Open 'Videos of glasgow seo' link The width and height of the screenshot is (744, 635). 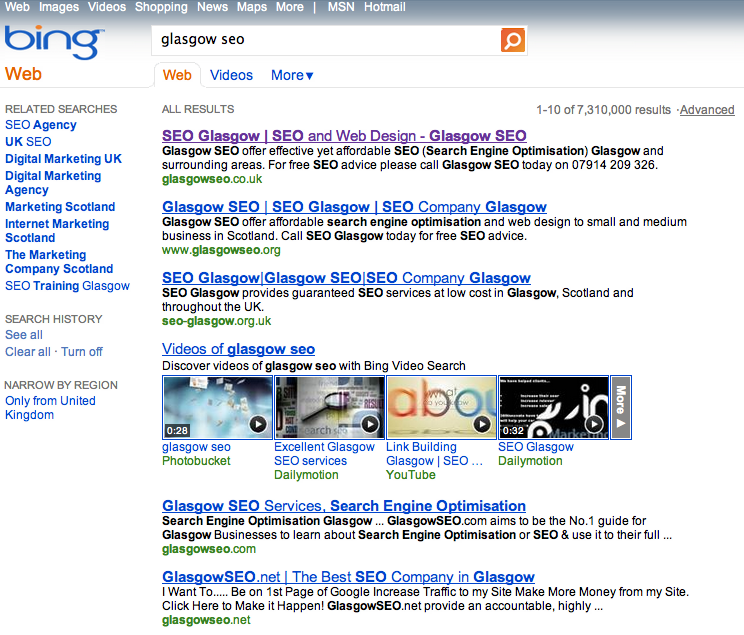tap(238, 349)
